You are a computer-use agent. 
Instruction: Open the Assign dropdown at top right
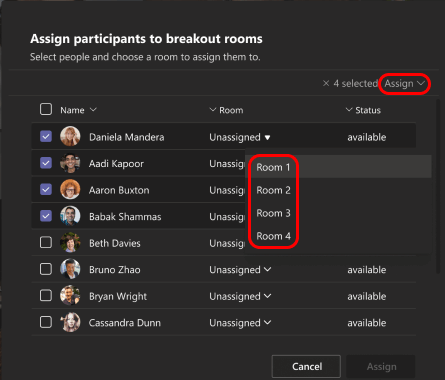tap(405, 83)
